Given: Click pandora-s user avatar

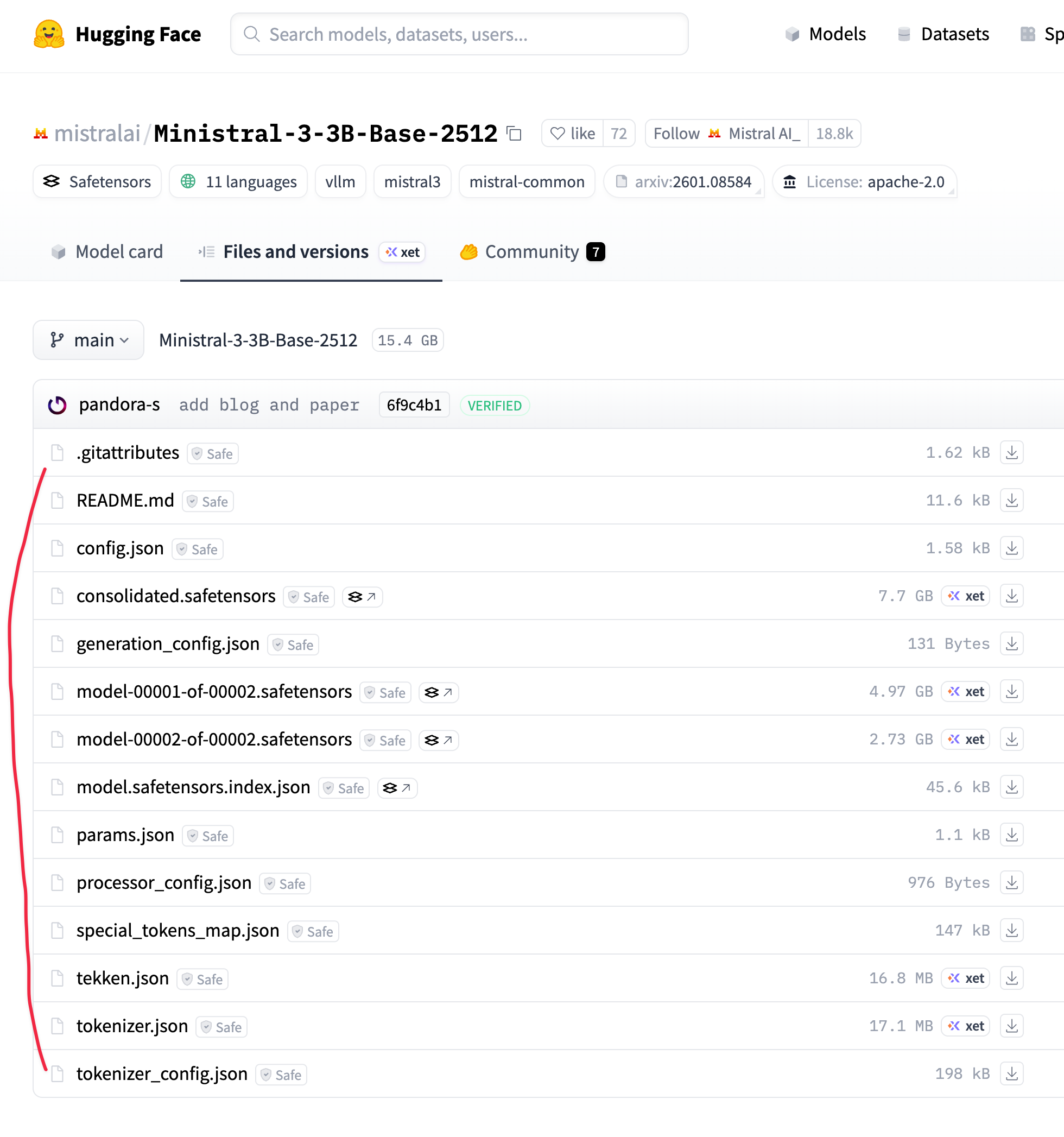Looking at the screenshot, I should click(x=57, y=405).
